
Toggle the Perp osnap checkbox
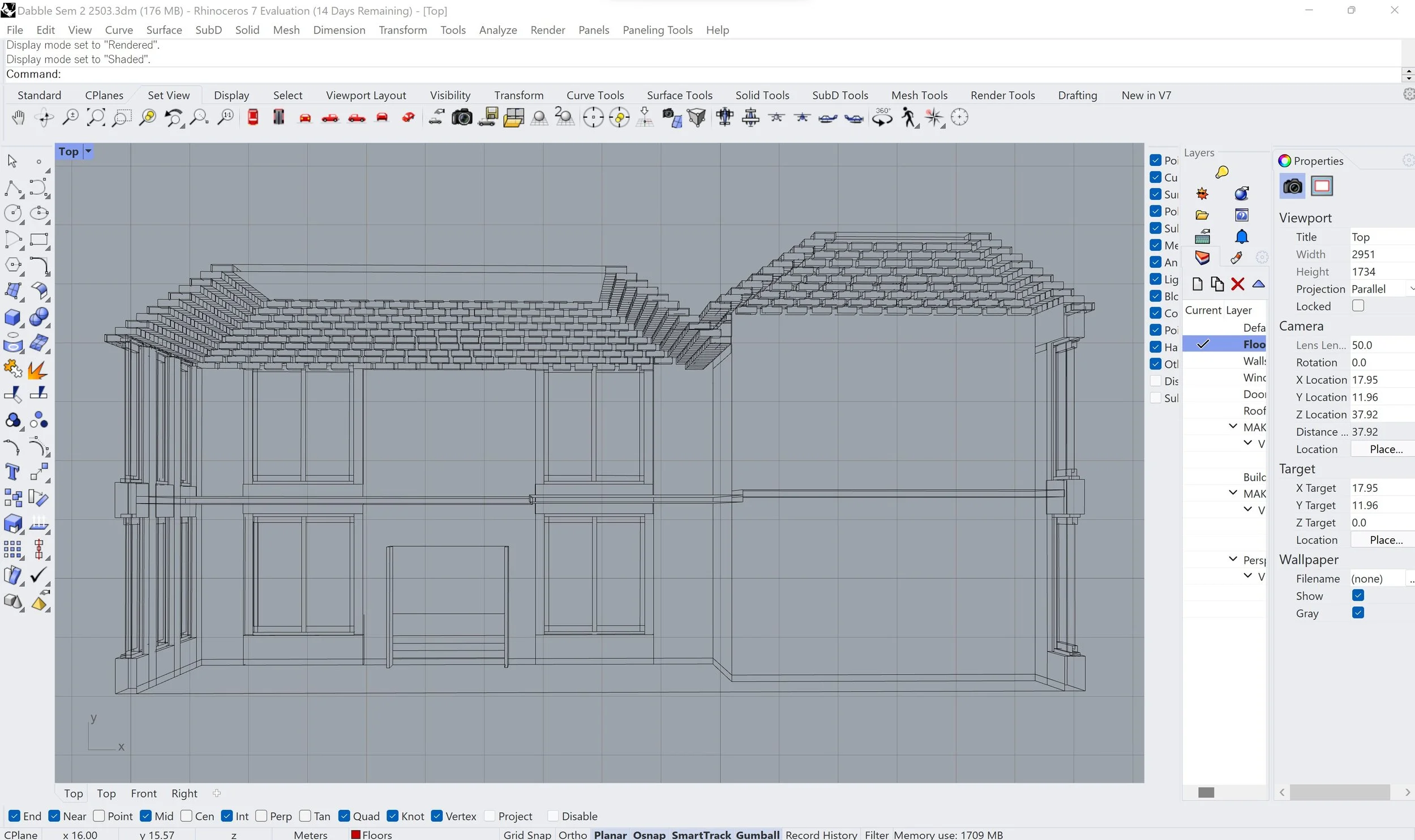261,816
